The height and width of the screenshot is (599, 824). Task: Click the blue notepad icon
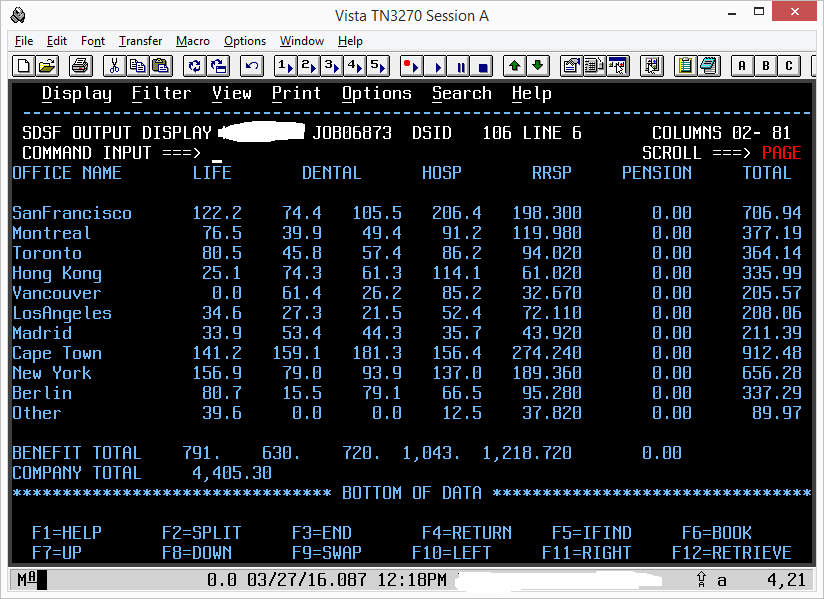708,66
